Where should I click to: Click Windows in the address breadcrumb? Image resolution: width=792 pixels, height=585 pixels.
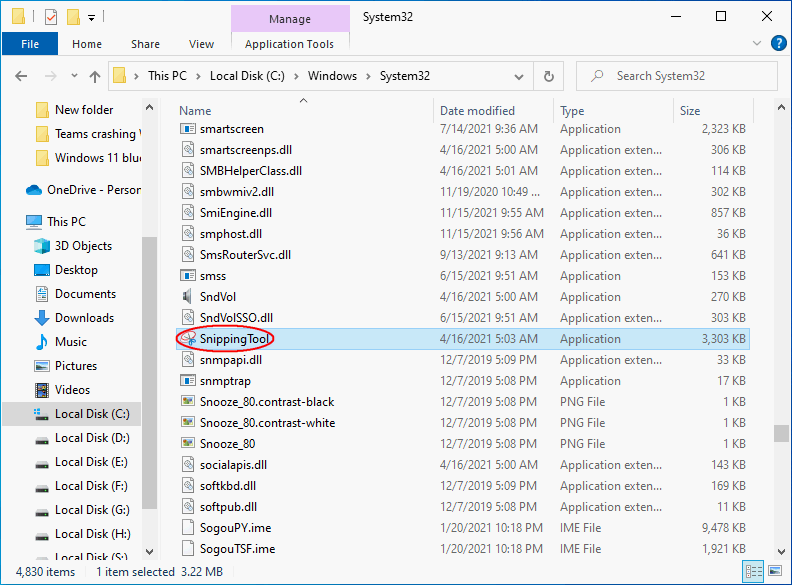[332, 76]
